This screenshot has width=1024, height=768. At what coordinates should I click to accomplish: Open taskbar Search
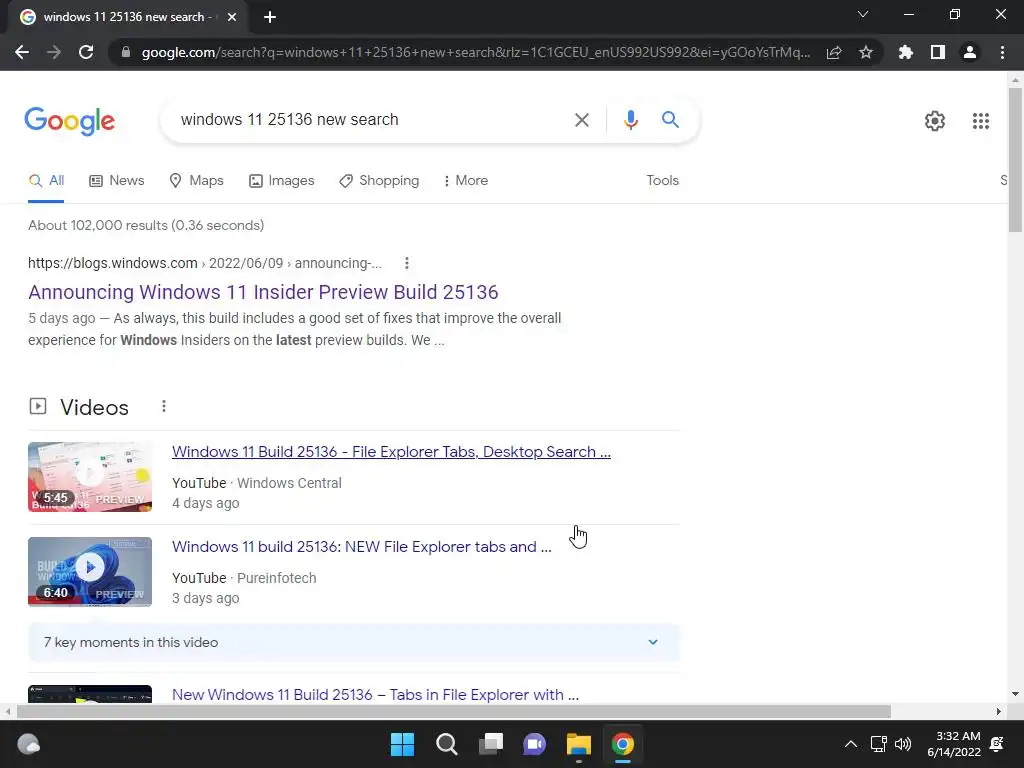pyautogui.click(x=447, y=744)
